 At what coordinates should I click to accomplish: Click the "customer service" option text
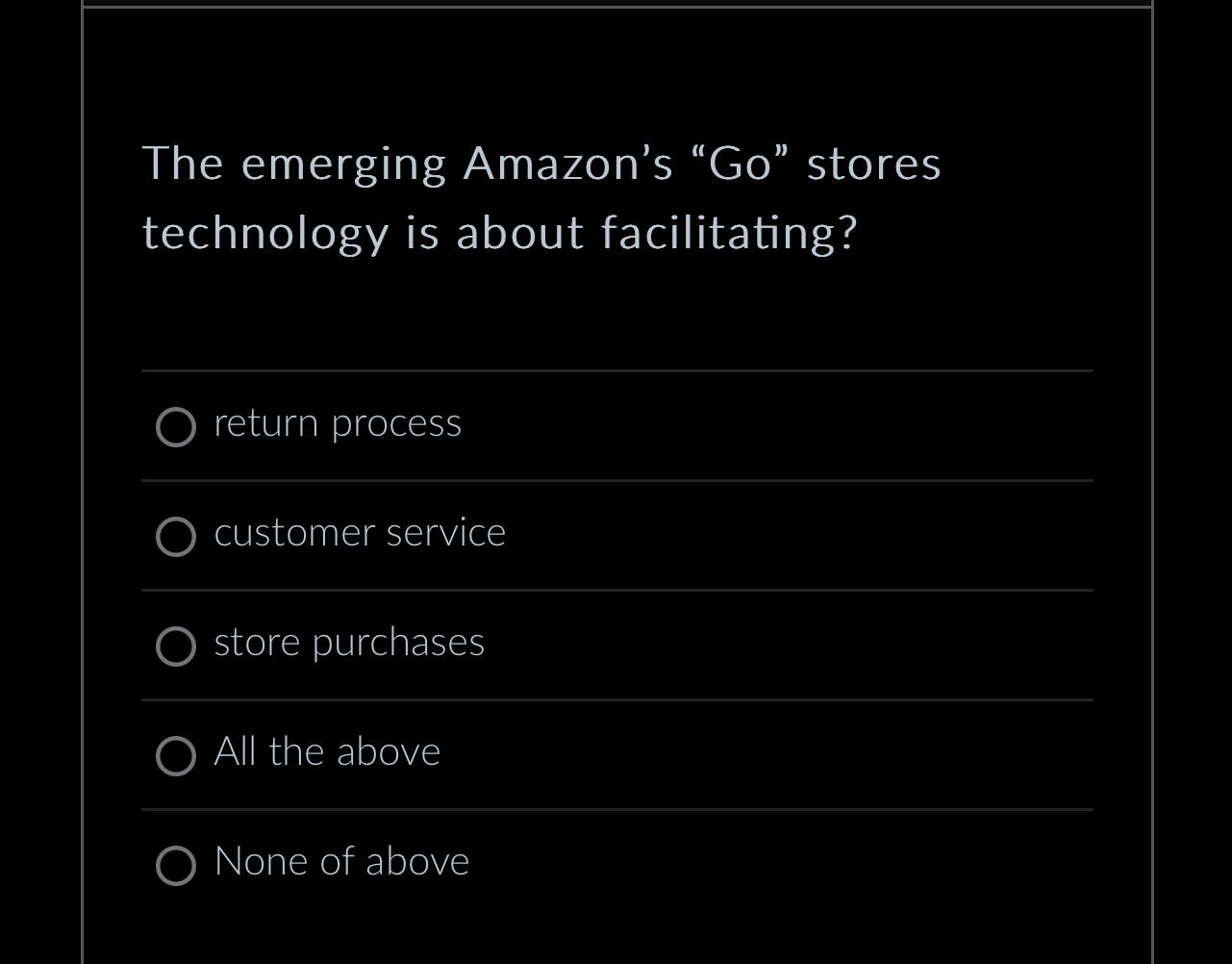click(360, 533)
